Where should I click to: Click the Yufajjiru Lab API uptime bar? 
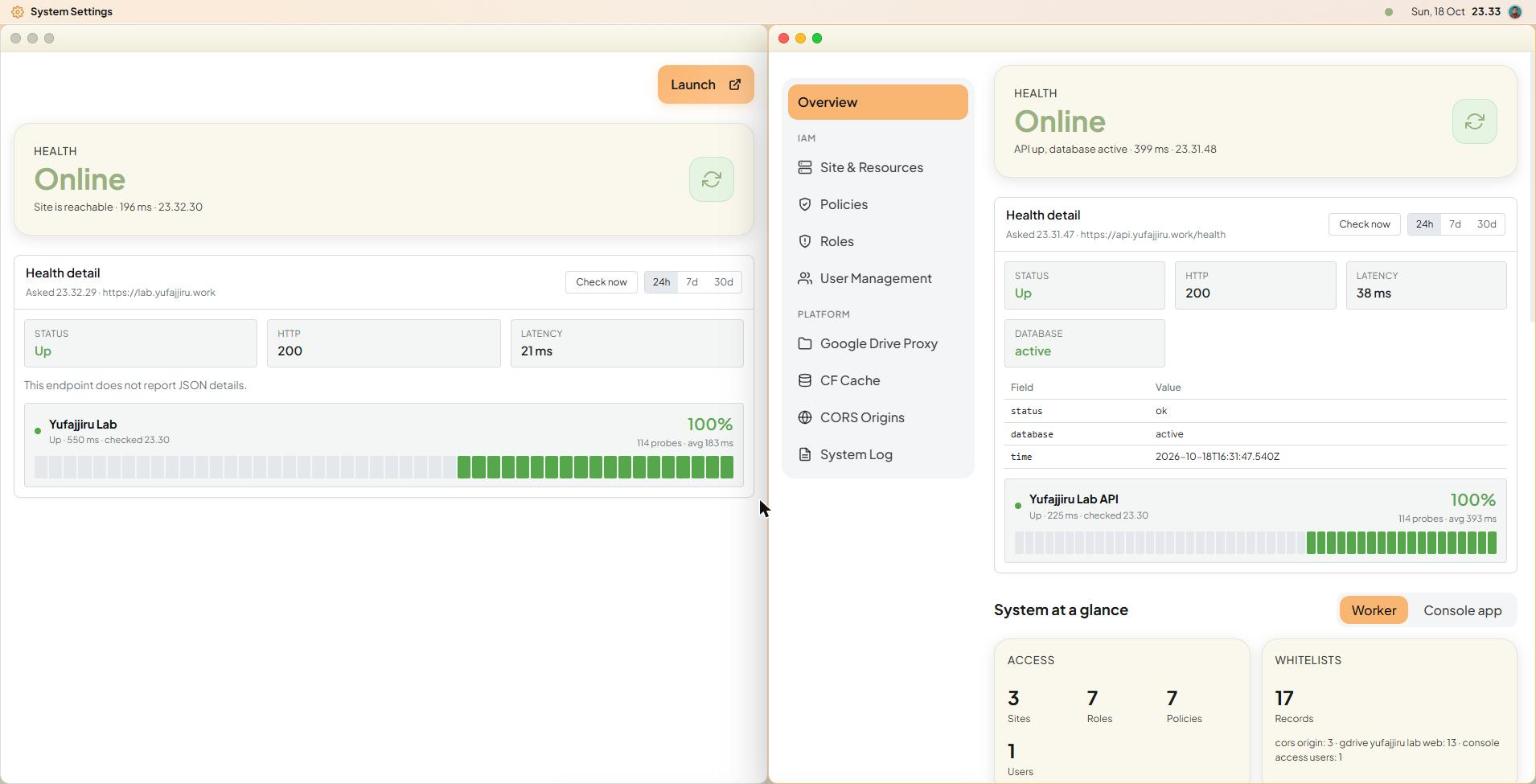[1255, 542]
